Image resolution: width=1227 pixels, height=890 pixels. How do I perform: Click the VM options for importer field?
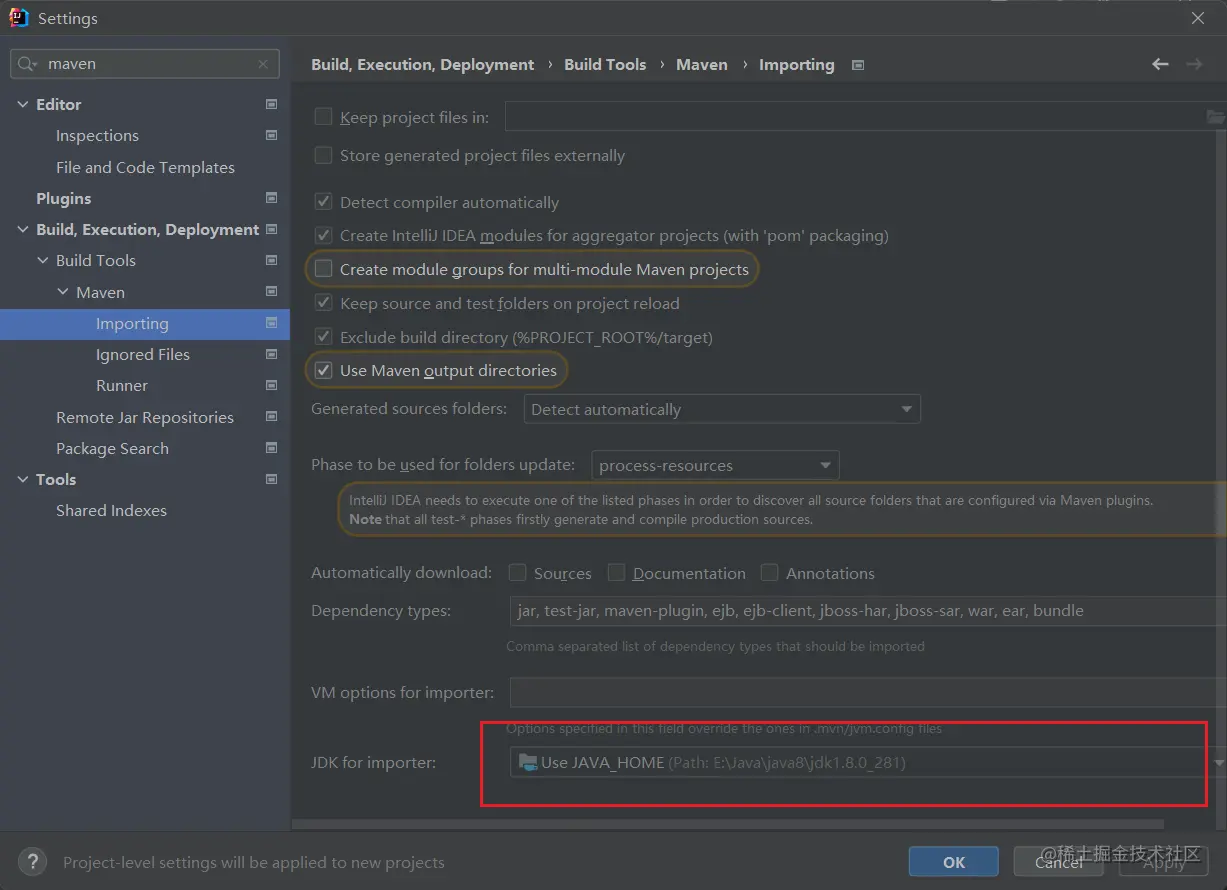[868, 692]
